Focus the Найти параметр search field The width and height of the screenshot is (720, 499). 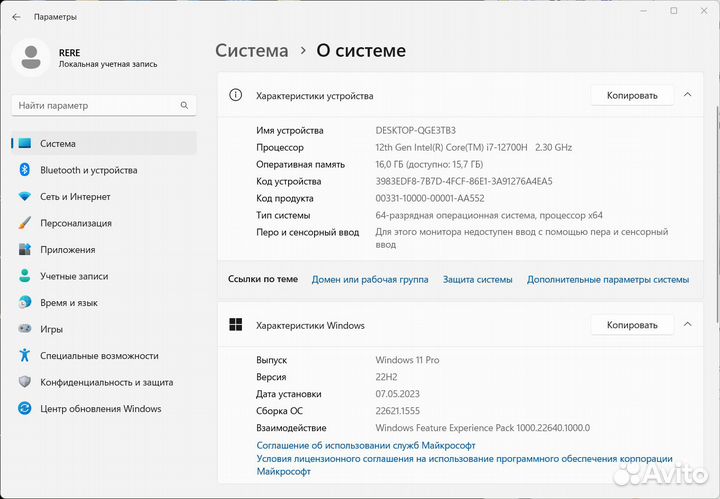[x=104, y=106]
